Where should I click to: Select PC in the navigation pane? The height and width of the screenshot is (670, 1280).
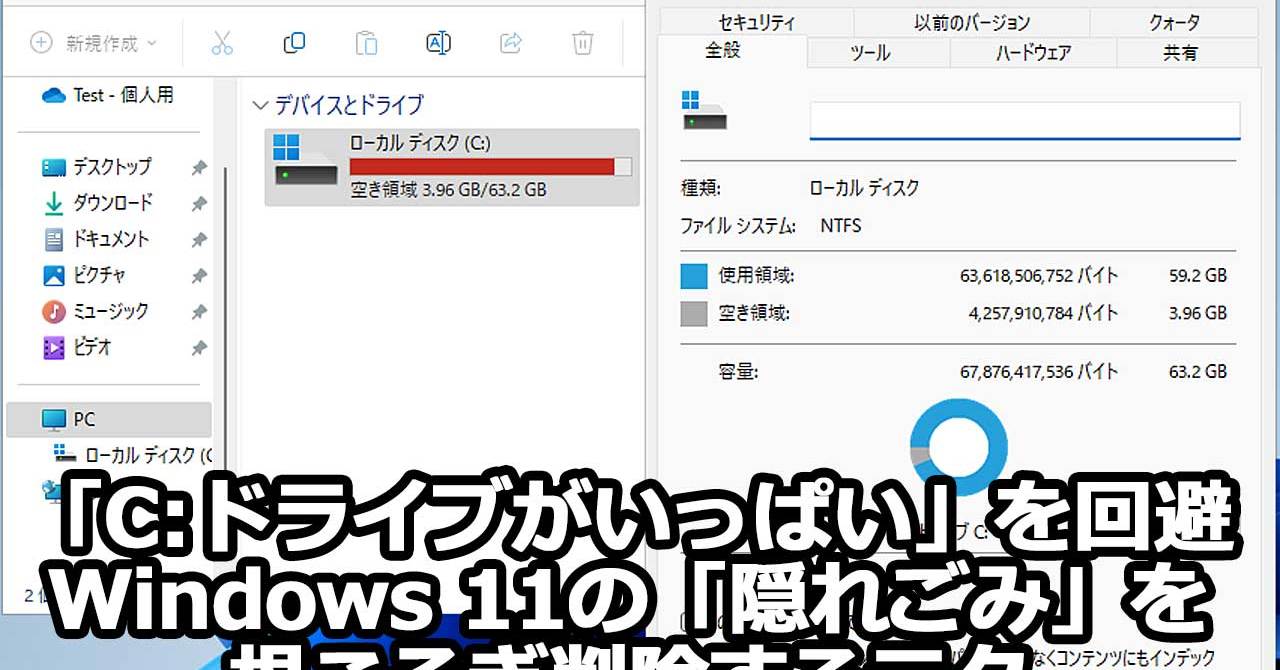click(84, 419)
